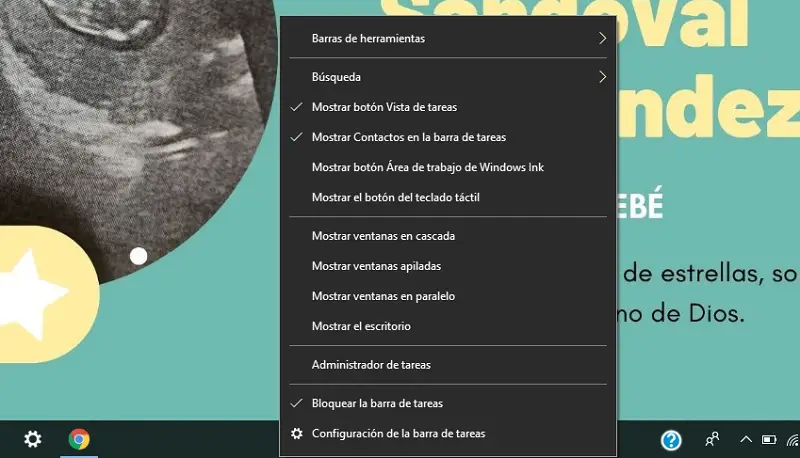Screen dimensions: 800x458
Task: Check battery status icon in tray
Action: (769, 439)
